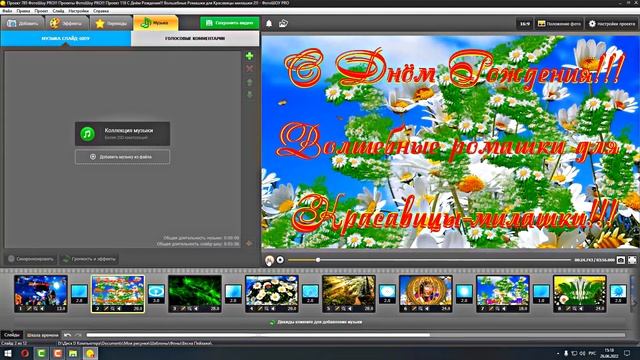Viewport: 640px width, 360px height.
Task: Switch to the Добавить tab
Action: pos(22,23)
